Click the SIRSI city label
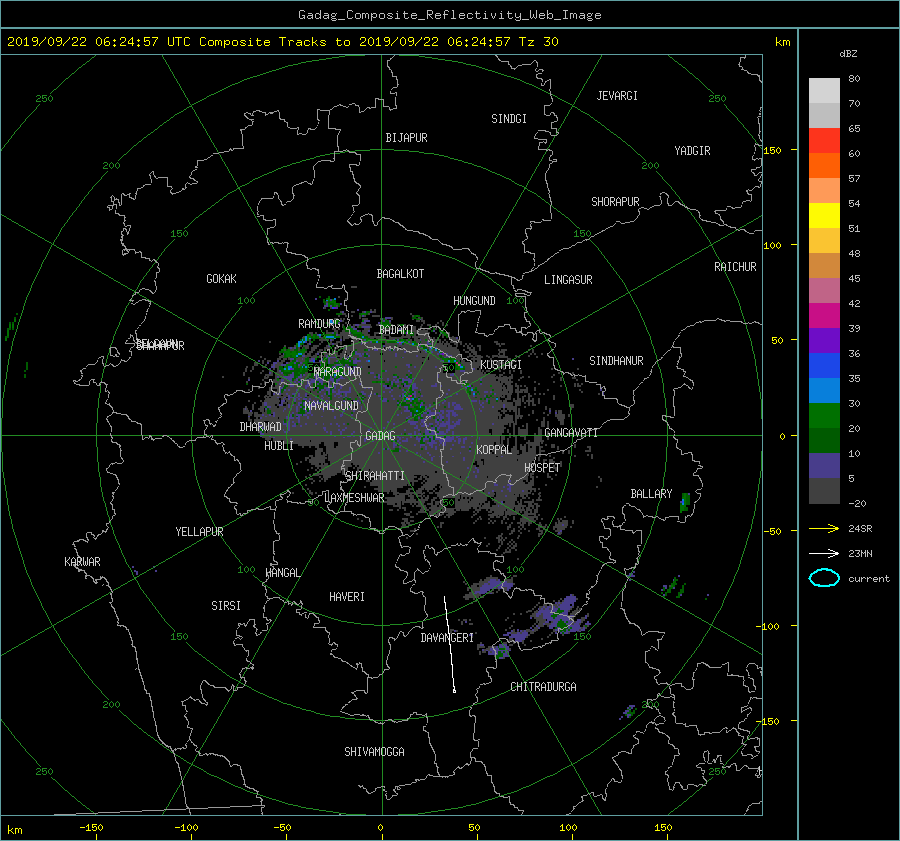Image resolution: width=900 pixels, height=841 pixels. pos(226,606)
